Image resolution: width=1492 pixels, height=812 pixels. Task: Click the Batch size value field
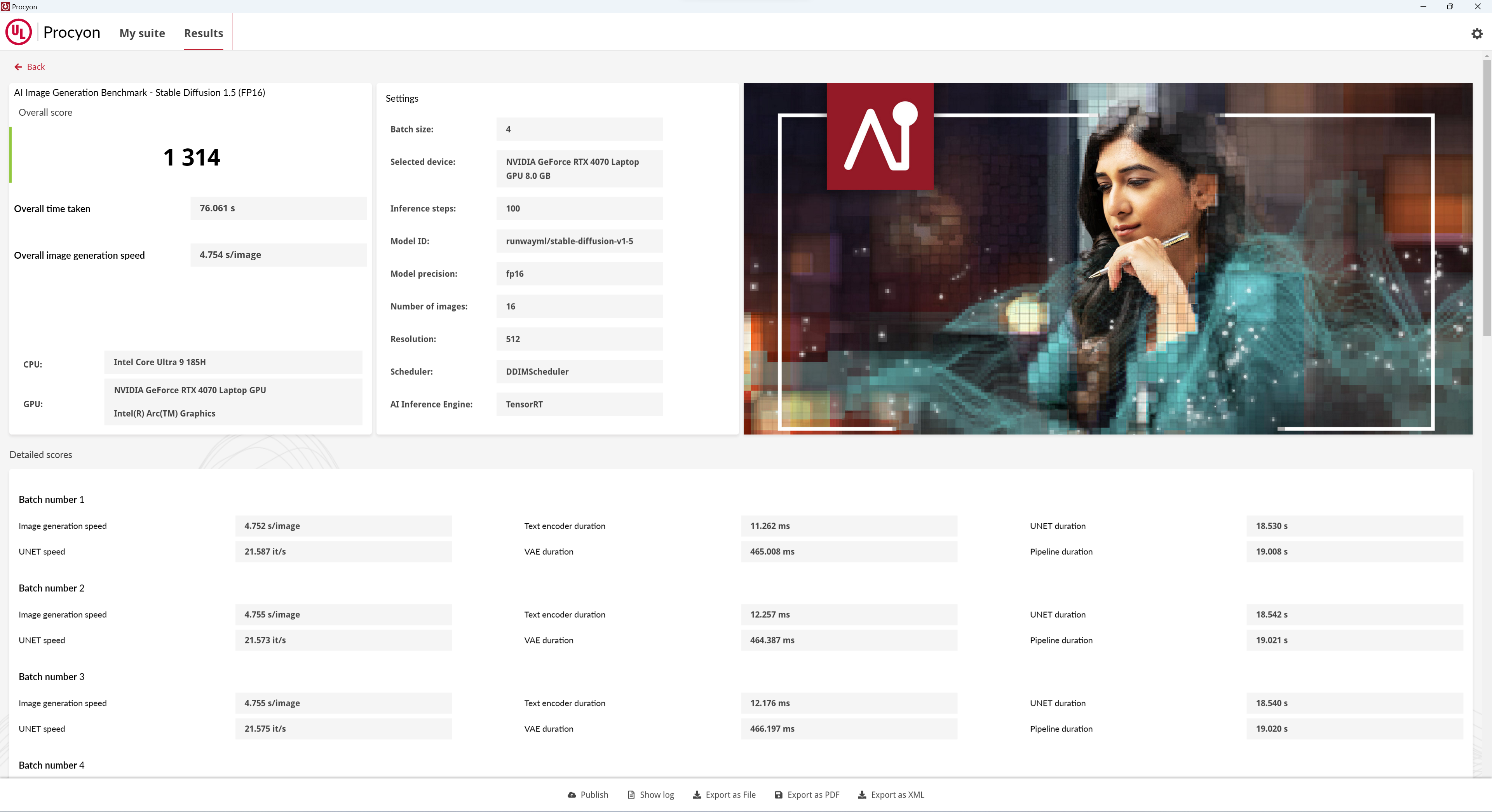click(x=579, y=129)
